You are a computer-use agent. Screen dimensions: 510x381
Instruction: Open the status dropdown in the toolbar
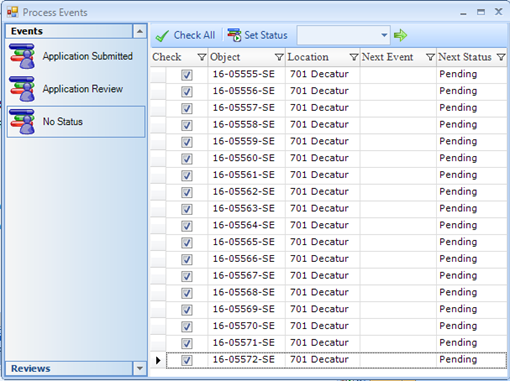pyautogui.click(x=384, y=35)
